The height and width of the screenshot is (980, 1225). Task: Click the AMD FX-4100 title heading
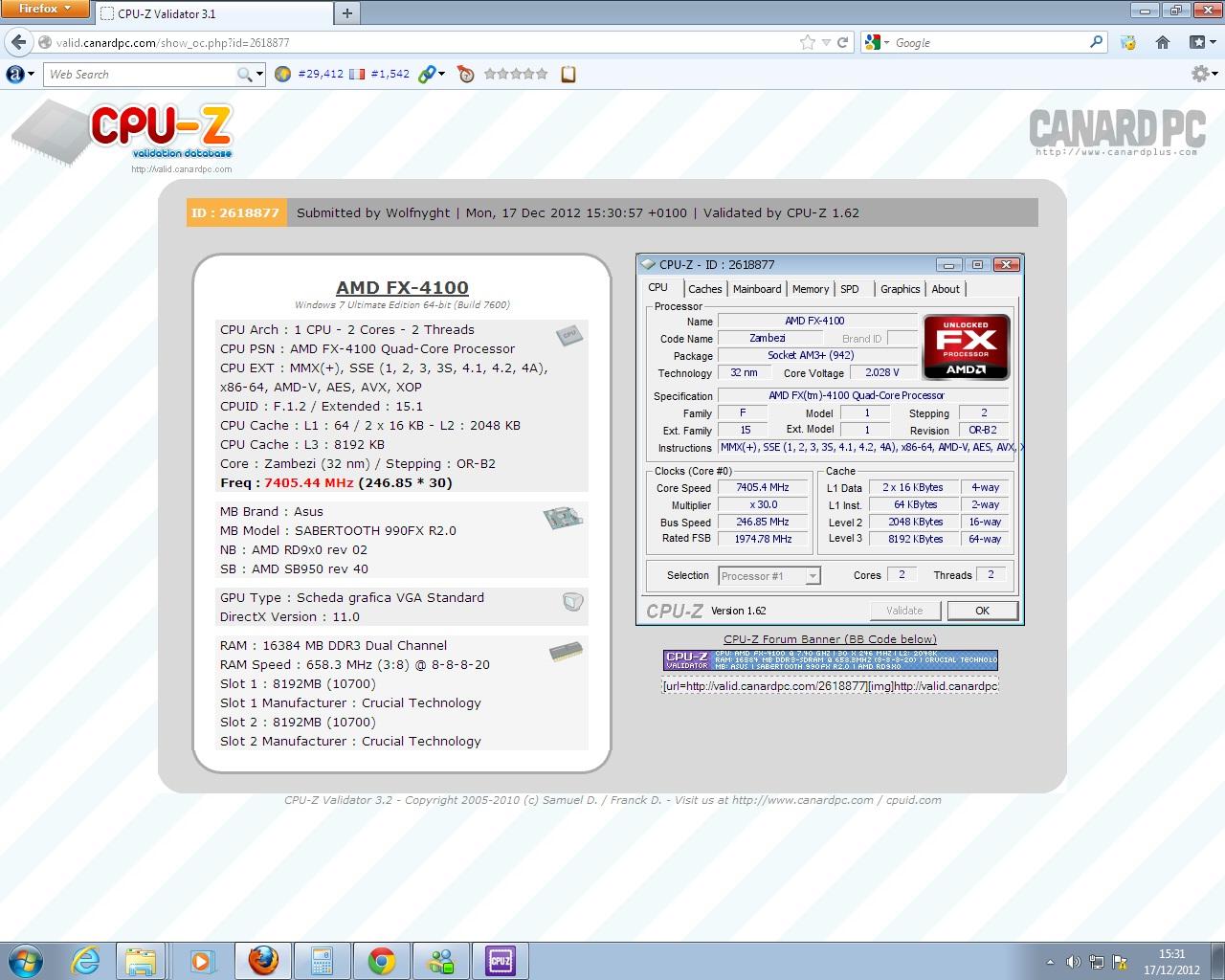point(402,287)
